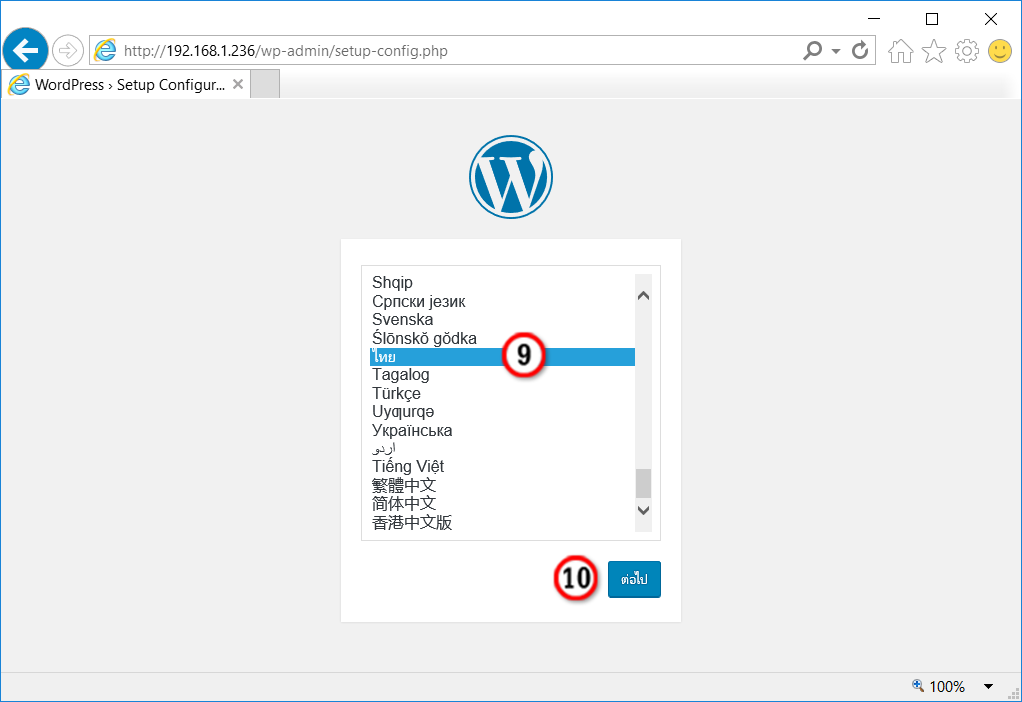
Task: Select Uyƣurqə language
Action: tap(502, 412)
